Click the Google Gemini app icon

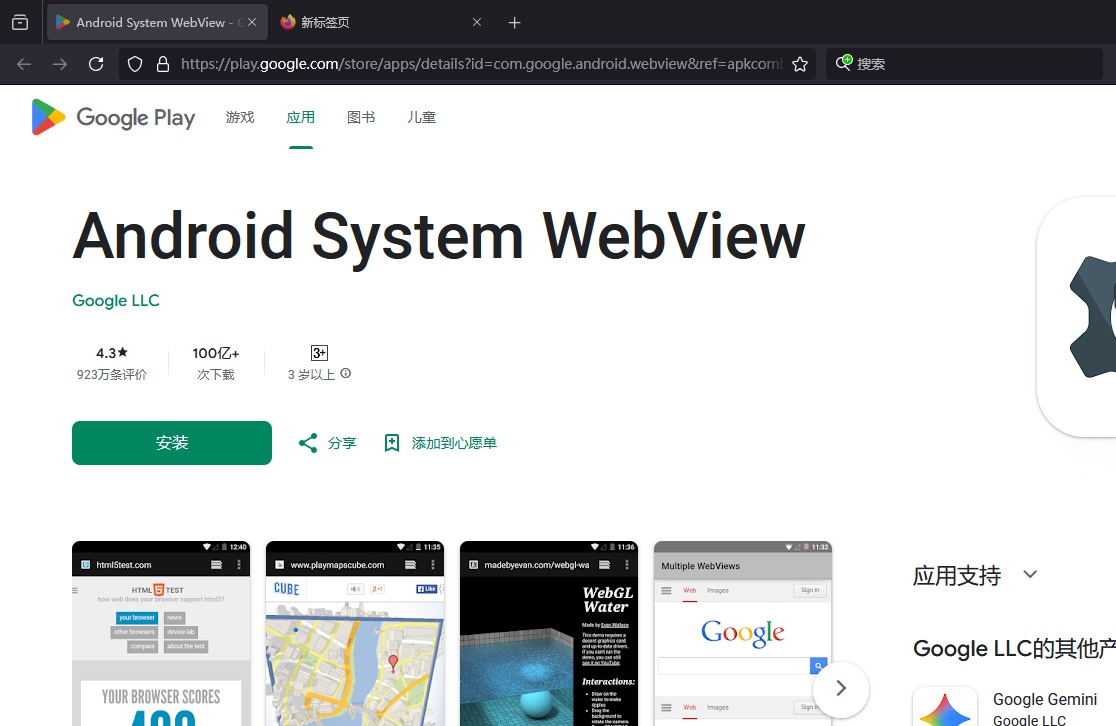(944, 708)
